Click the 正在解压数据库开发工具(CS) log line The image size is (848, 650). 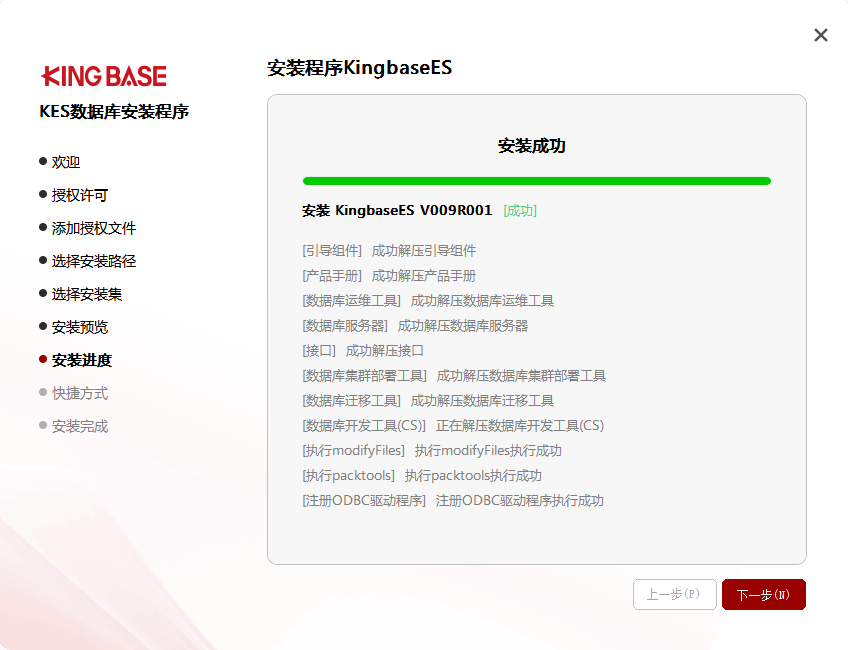520,425
